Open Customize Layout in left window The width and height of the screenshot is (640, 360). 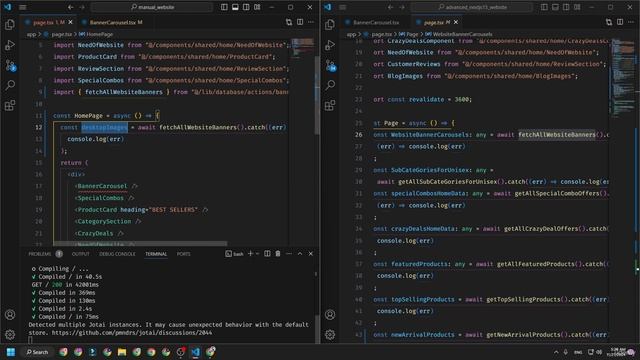[x=257, y=7]
